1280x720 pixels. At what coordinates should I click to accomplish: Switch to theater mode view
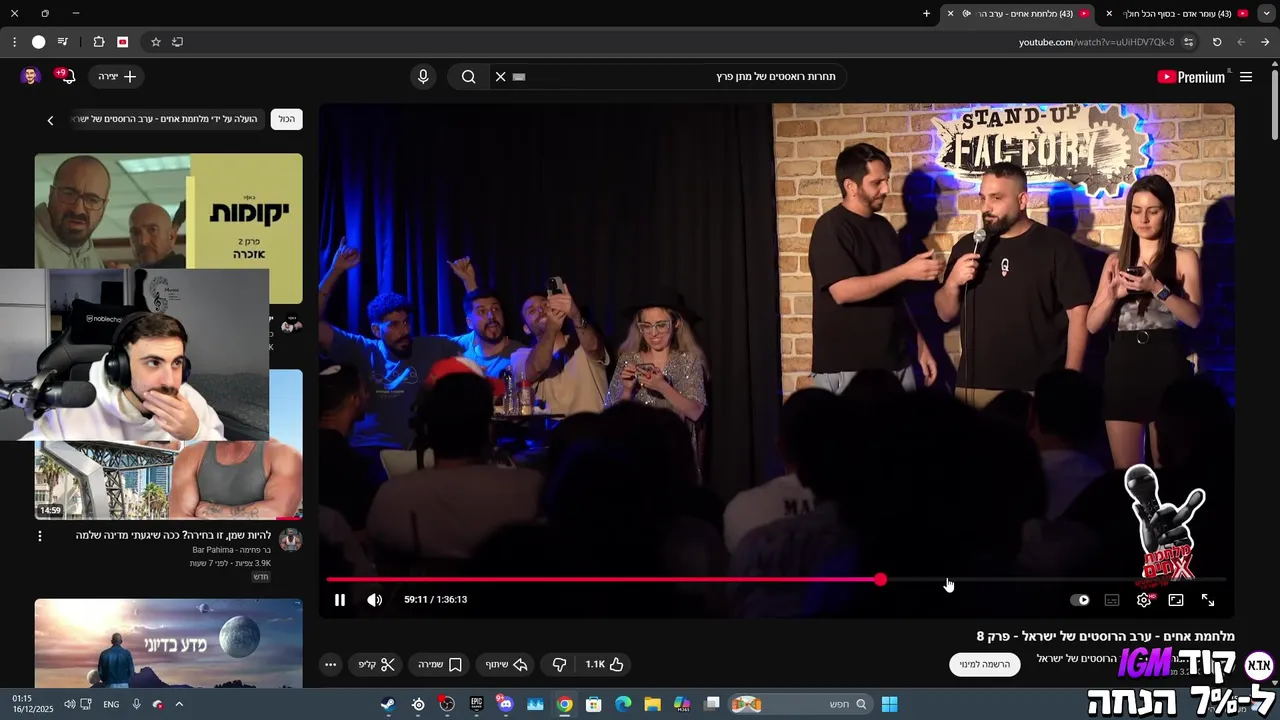1176,600
